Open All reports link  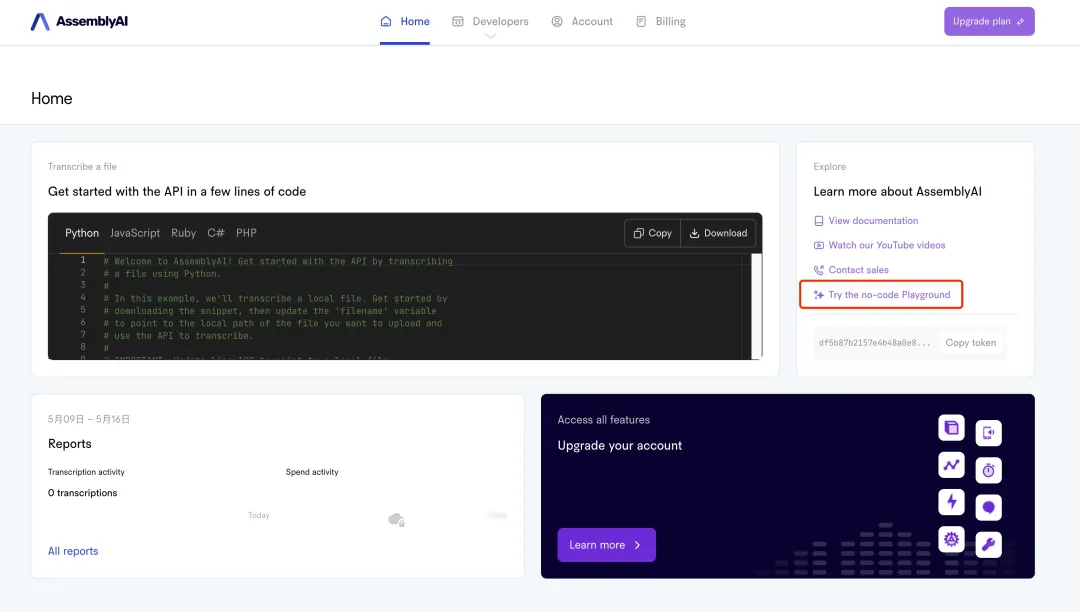click(x=73, y=551)
